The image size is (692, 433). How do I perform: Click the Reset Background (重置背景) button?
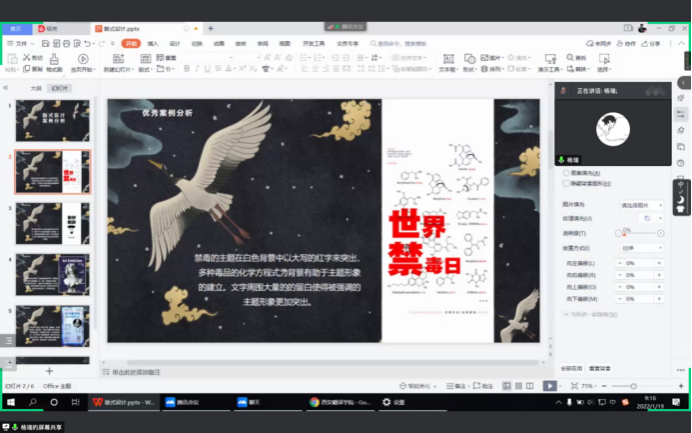[x=599, y=367]
